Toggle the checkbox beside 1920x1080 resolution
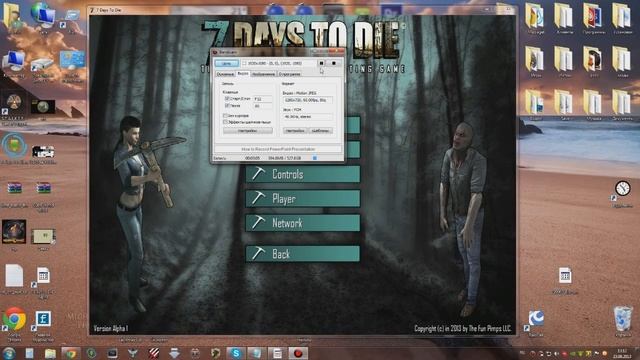Viewport: 640px width, 360px height. pos(244,63)
